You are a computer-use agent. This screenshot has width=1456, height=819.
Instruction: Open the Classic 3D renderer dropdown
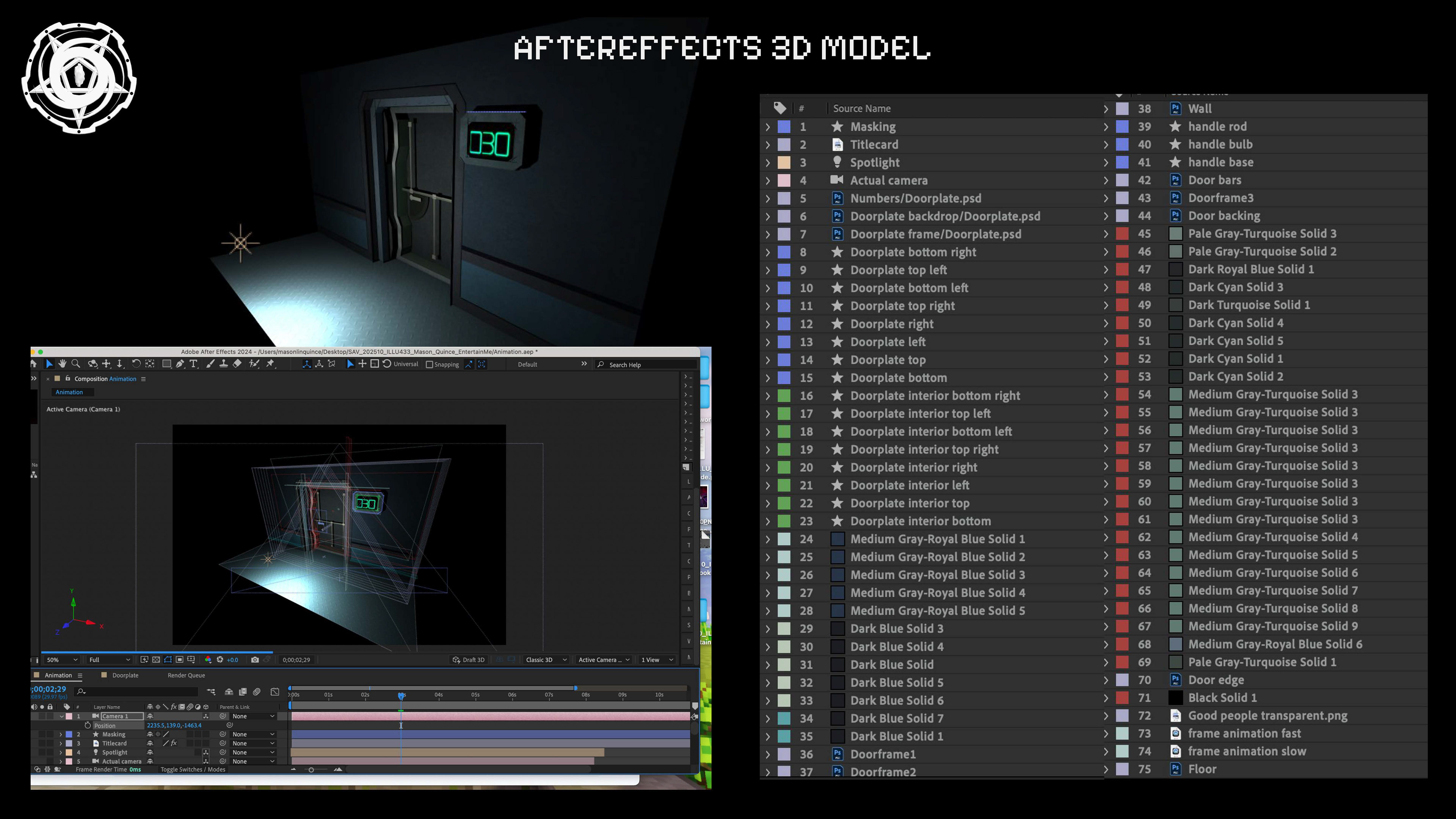[546, 660]
